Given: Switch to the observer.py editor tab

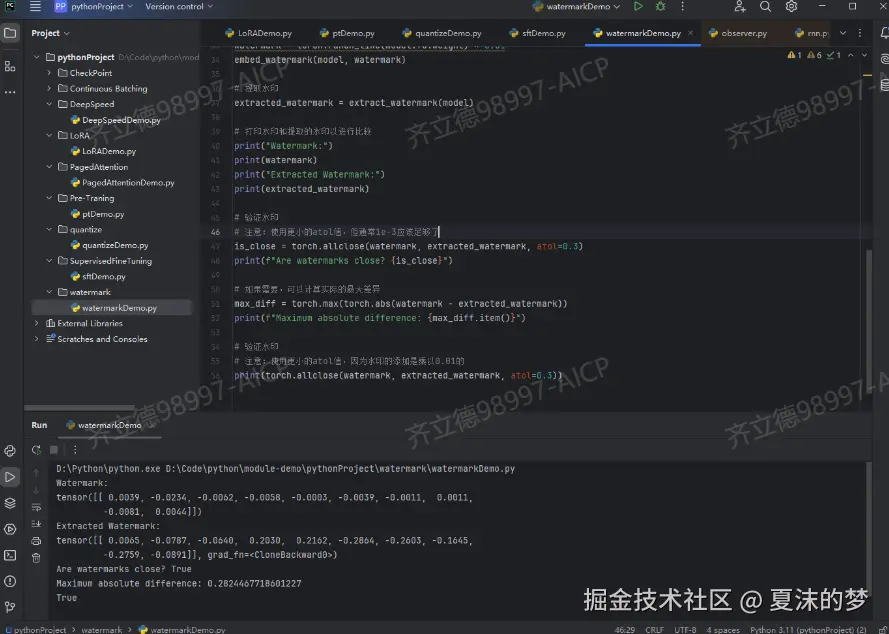Looking at the screenshot, I should (x=738, y=33).
